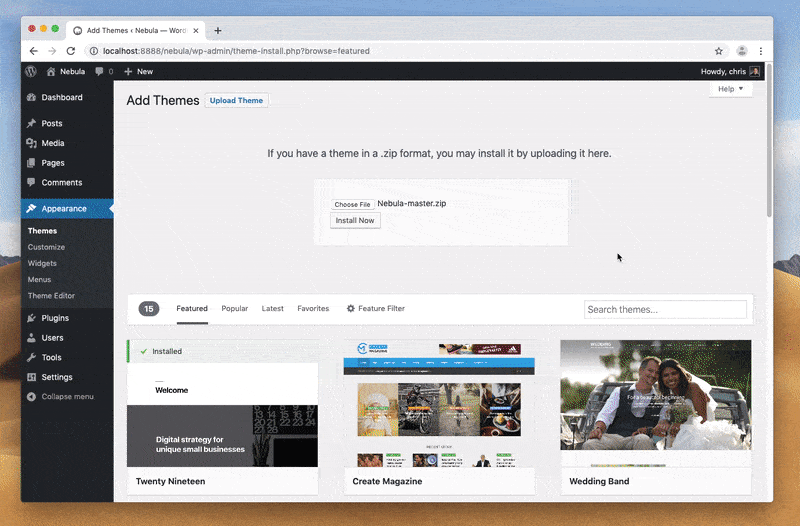800x526 pixels.
Task: Click the Comments icon in the sidebar
Action: [32, 183]
